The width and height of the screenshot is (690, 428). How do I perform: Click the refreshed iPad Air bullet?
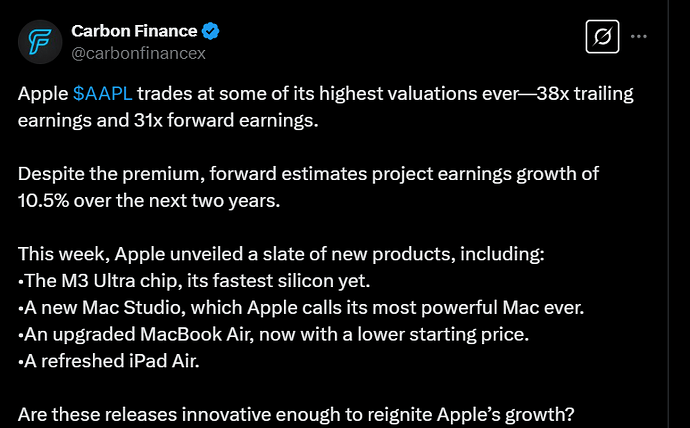point(109,362)
